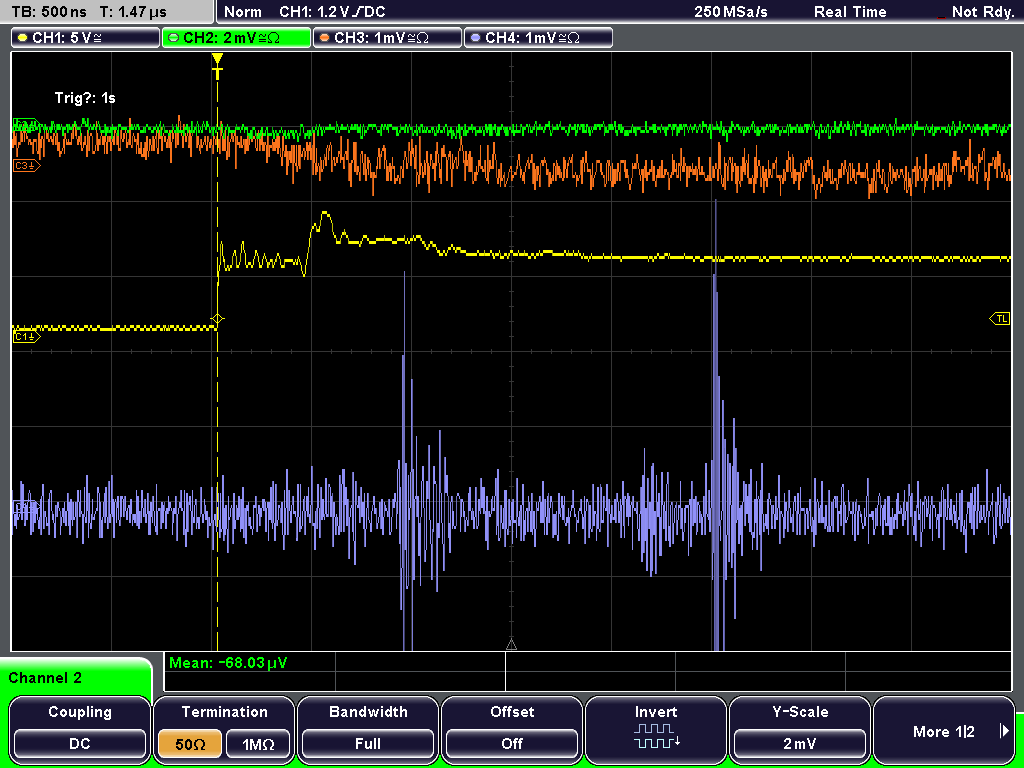1024x768 pixels.
Task: Click the C3 ground level marker
Action: 26,166
